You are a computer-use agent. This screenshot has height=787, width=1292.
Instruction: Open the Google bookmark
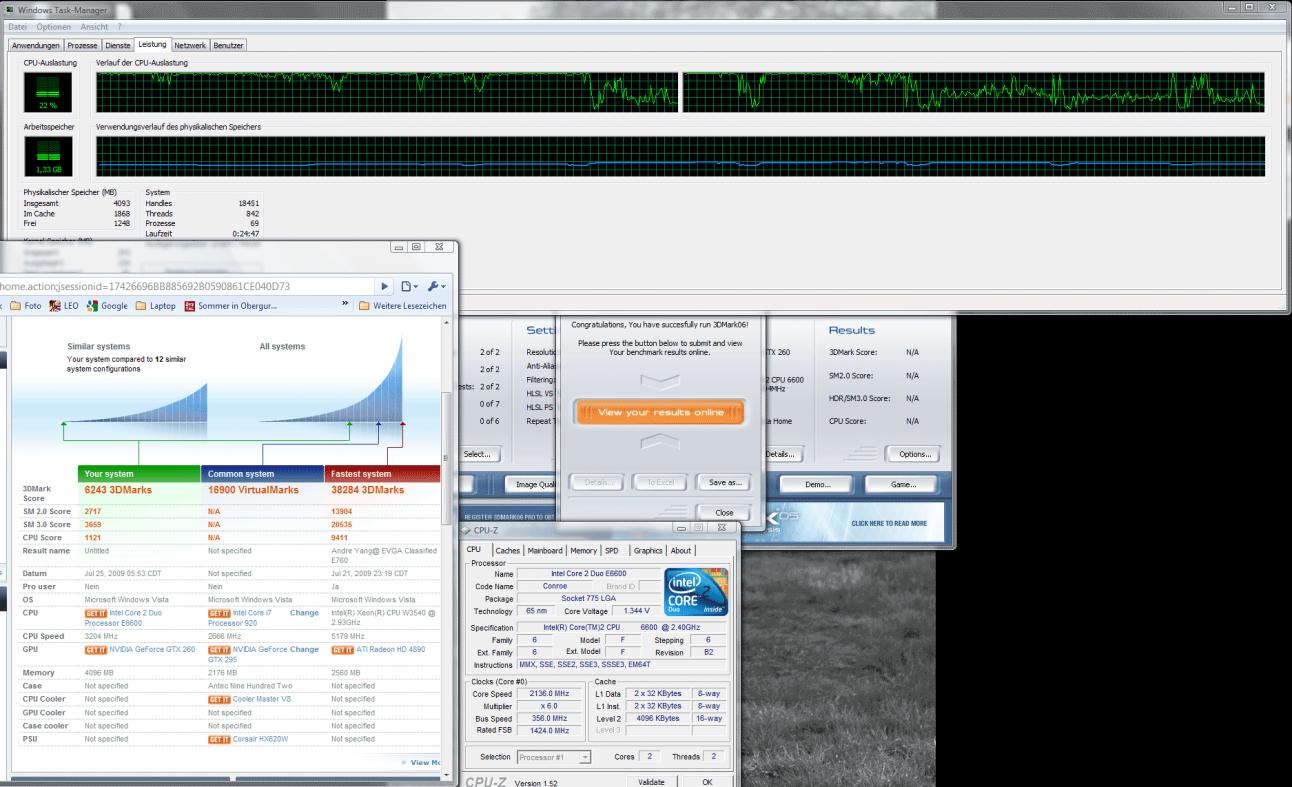pyautogui.click(x=108, y=306)
